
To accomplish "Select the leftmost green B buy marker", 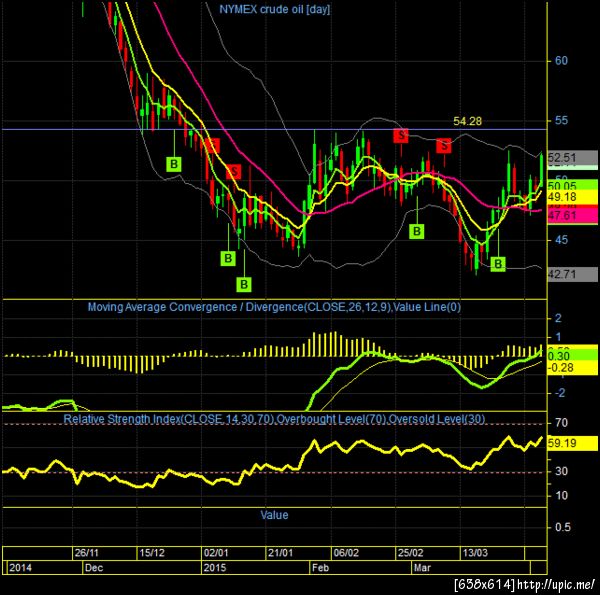I will coord(174,164).
